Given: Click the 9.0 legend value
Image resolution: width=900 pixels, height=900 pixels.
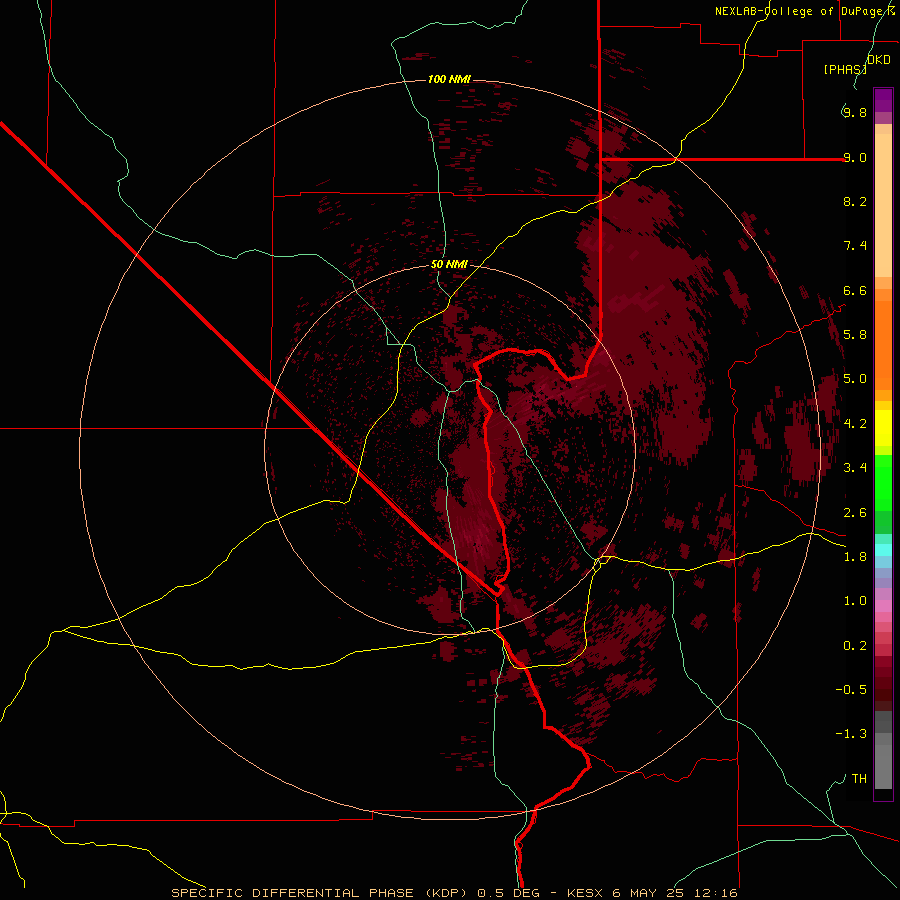Looking at the screenshot, I should coord(855,157).
